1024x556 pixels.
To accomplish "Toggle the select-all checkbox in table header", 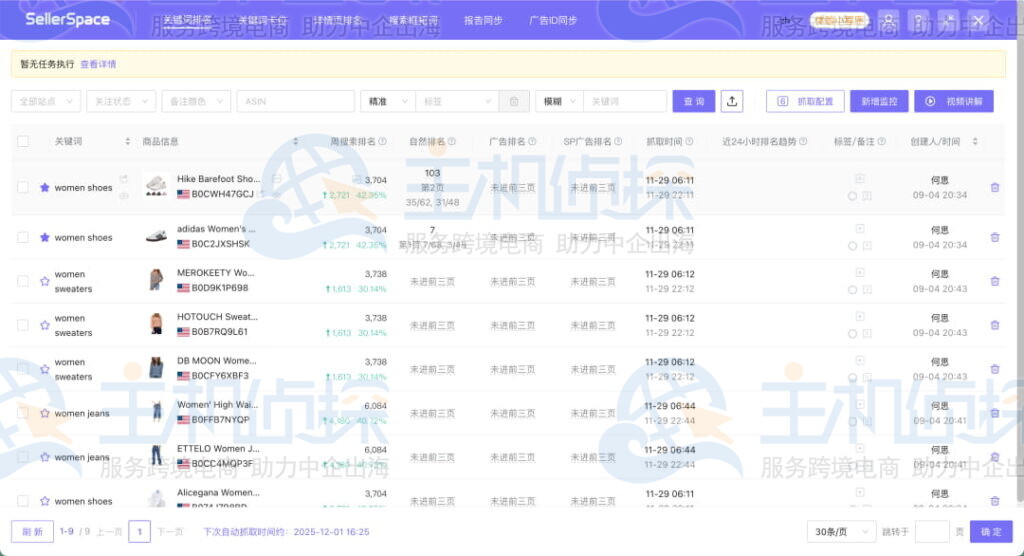I will pyautogui.click(x=23, y=141).
